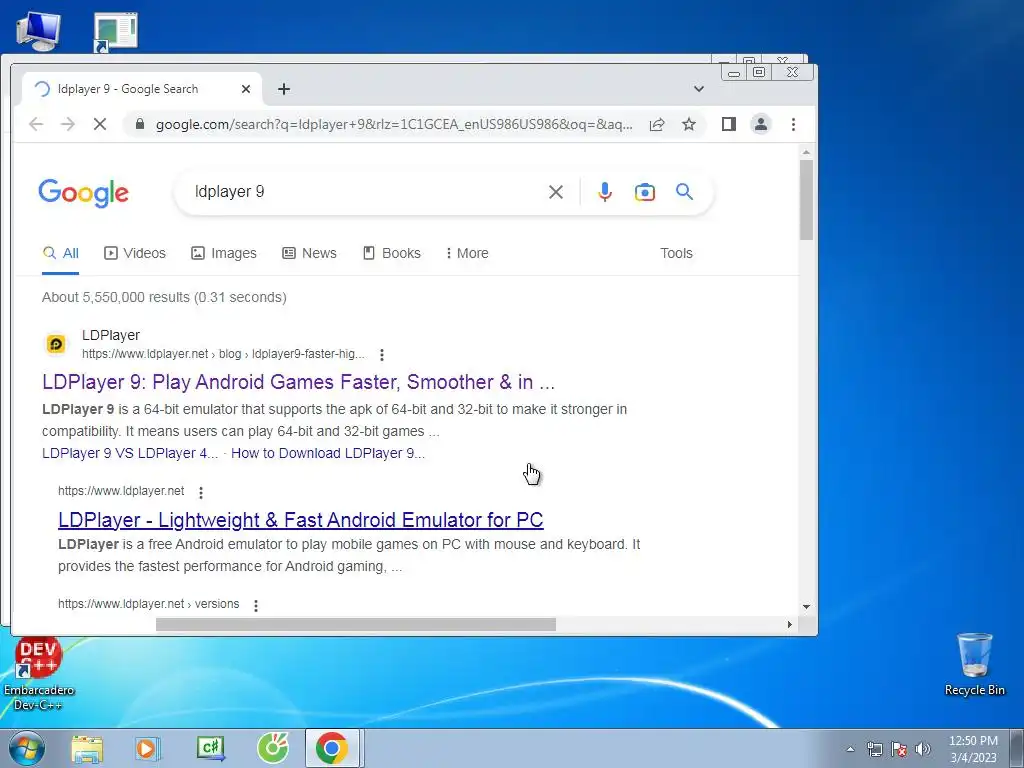Viewport: 1024px width, 768px height.
Task: Switch to Books results tab
Action: (392, 253)
